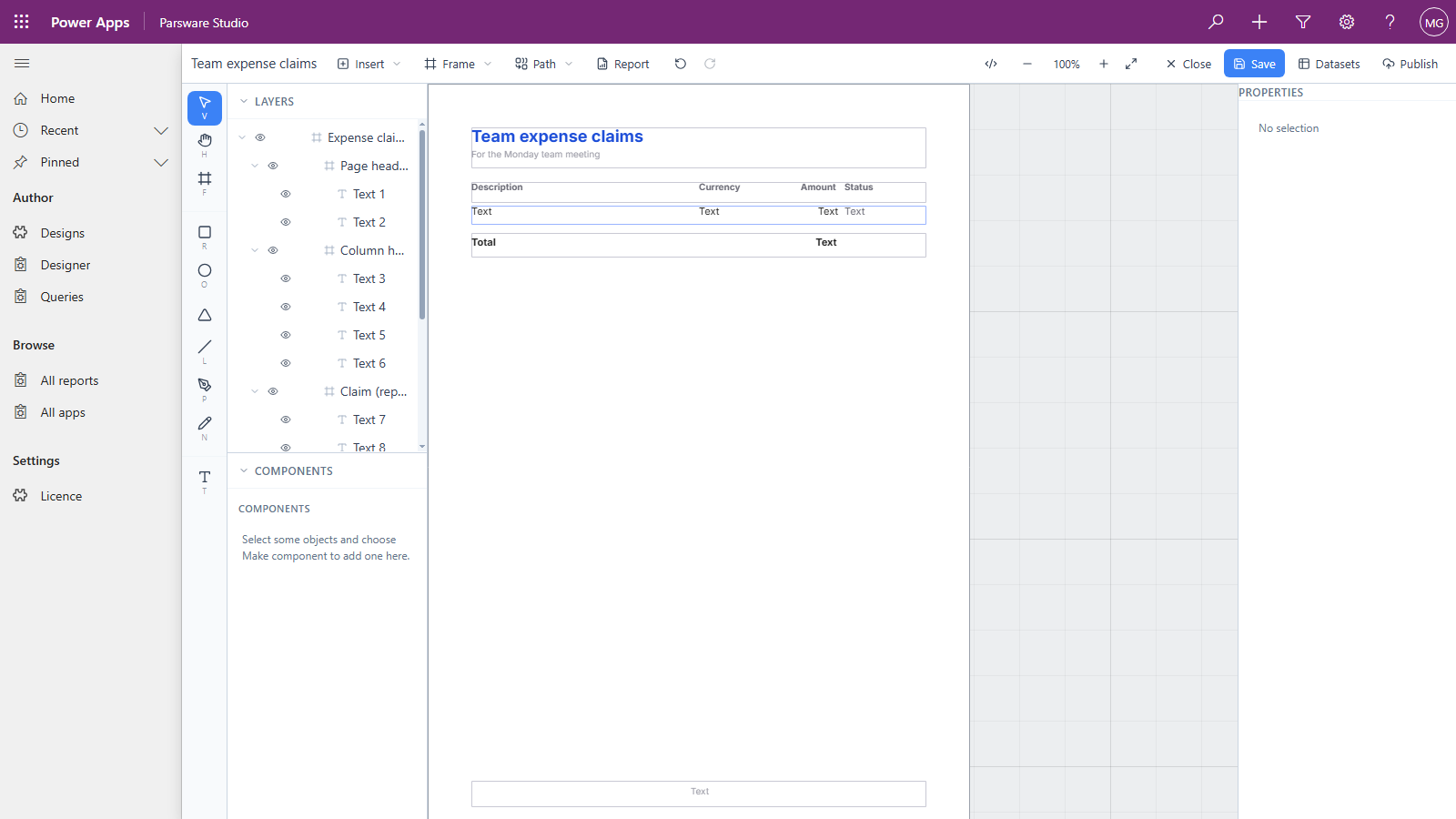Expand the Pinned section chevron
The image size is (1456, 819).
161,162
